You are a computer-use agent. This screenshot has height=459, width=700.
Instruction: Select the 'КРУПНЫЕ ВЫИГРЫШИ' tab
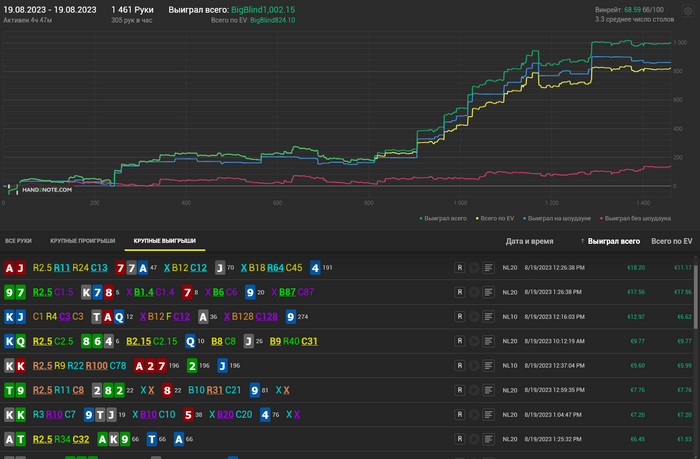(x=165, y=241)
